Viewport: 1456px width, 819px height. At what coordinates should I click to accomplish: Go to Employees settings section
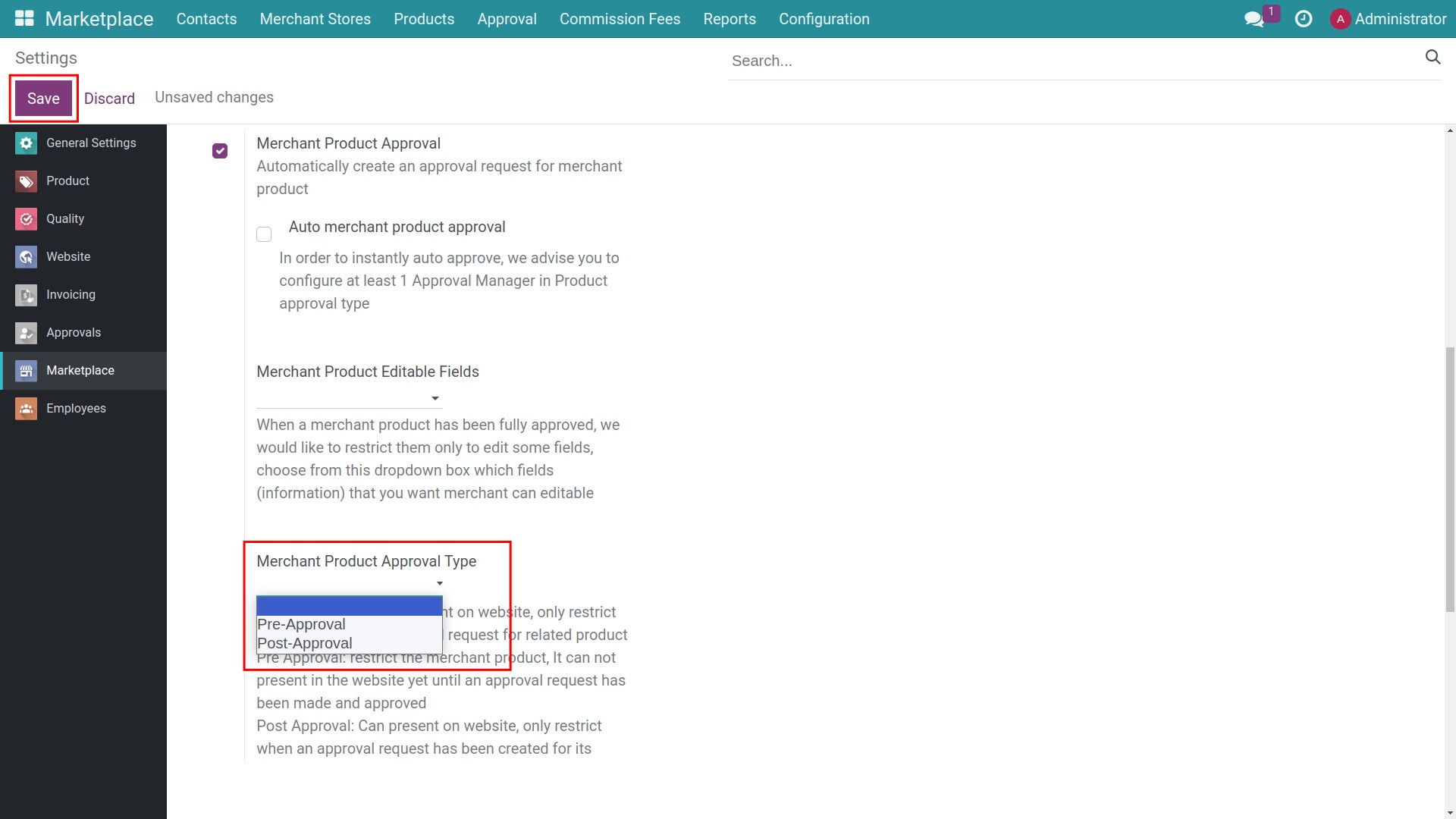tap(83, 409)
